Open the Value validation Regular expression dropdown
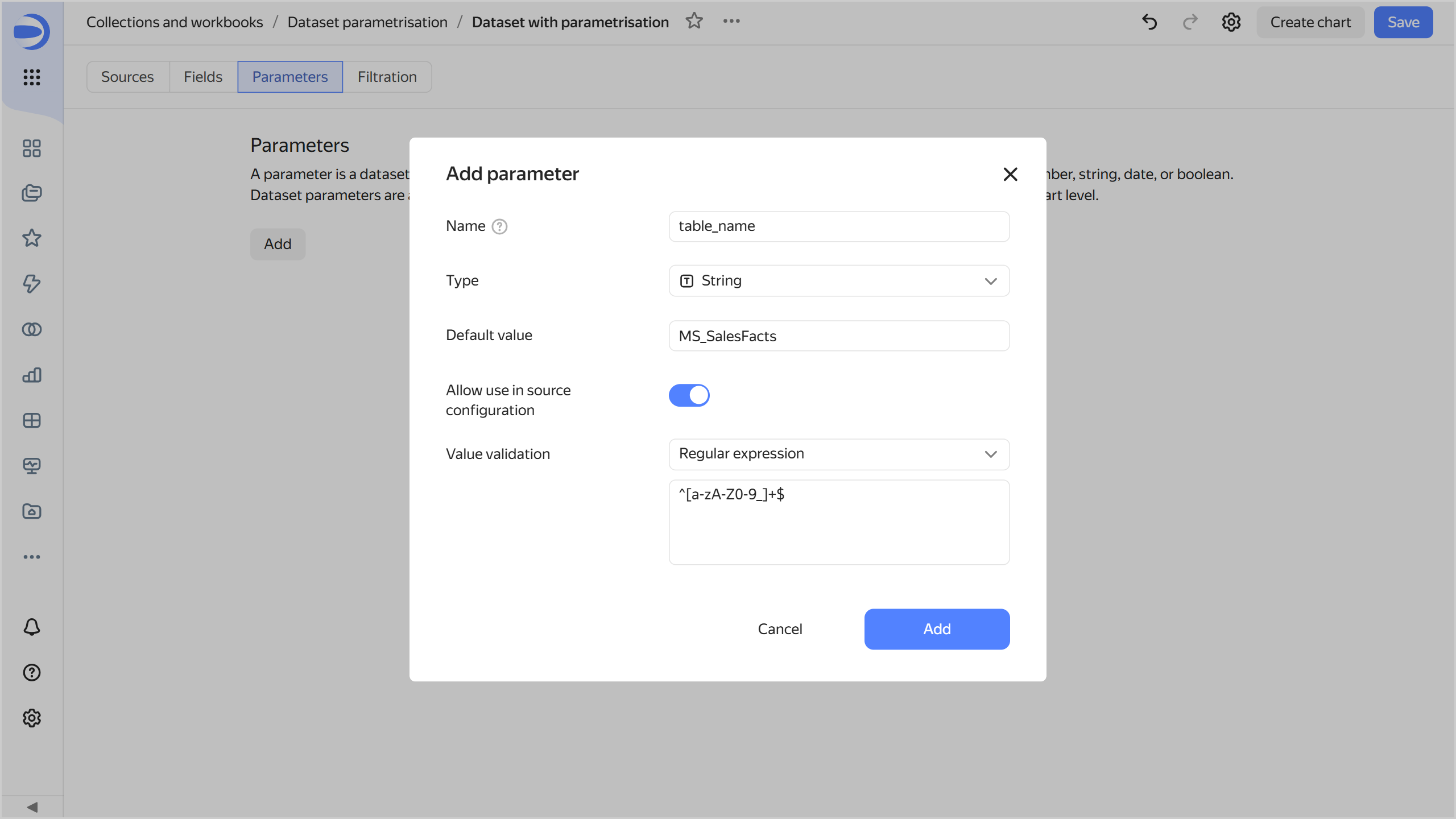This screenshot has height=819, width=1456. pos(839,454)
